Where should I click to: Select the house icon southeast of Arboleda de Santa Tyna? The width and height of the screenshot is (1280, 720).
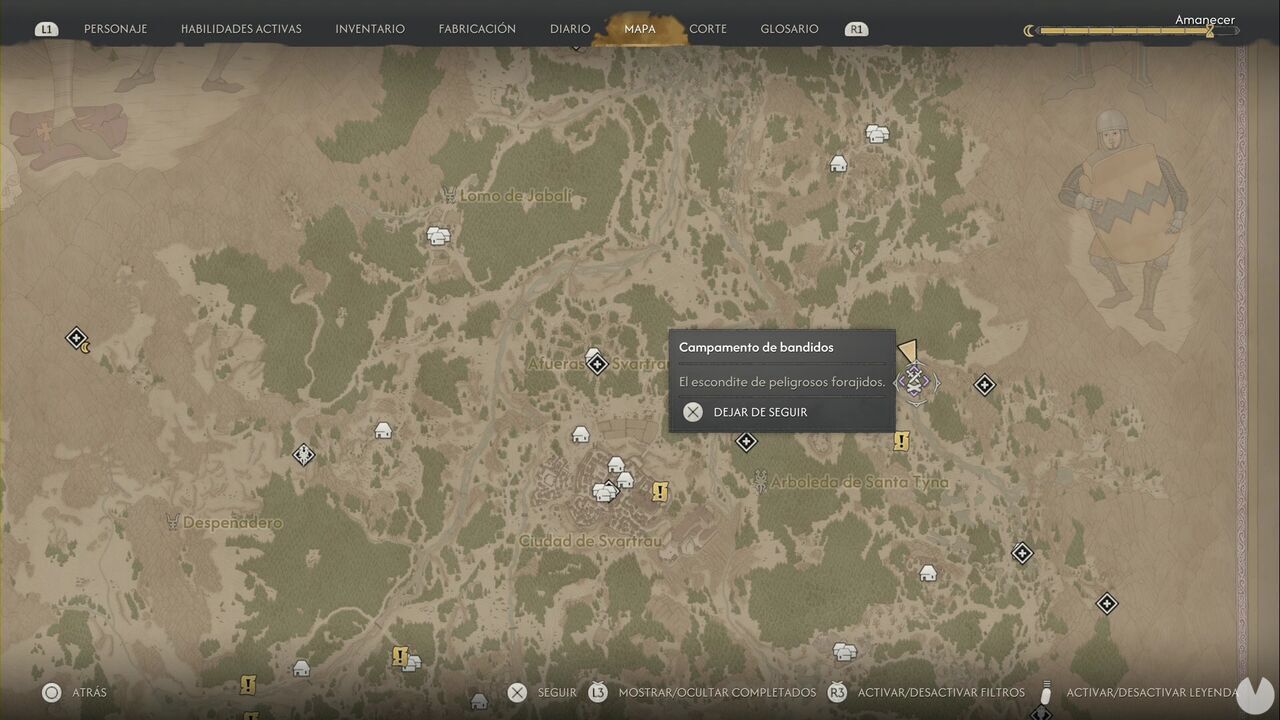(928, 573)
